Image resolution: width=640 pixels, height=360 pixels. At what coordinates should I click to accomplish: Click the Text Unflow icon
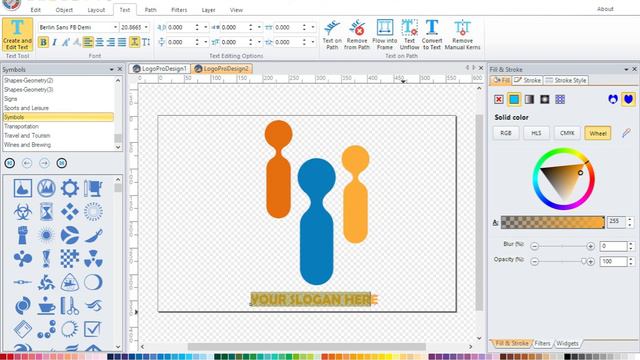(x=409, y=35)
